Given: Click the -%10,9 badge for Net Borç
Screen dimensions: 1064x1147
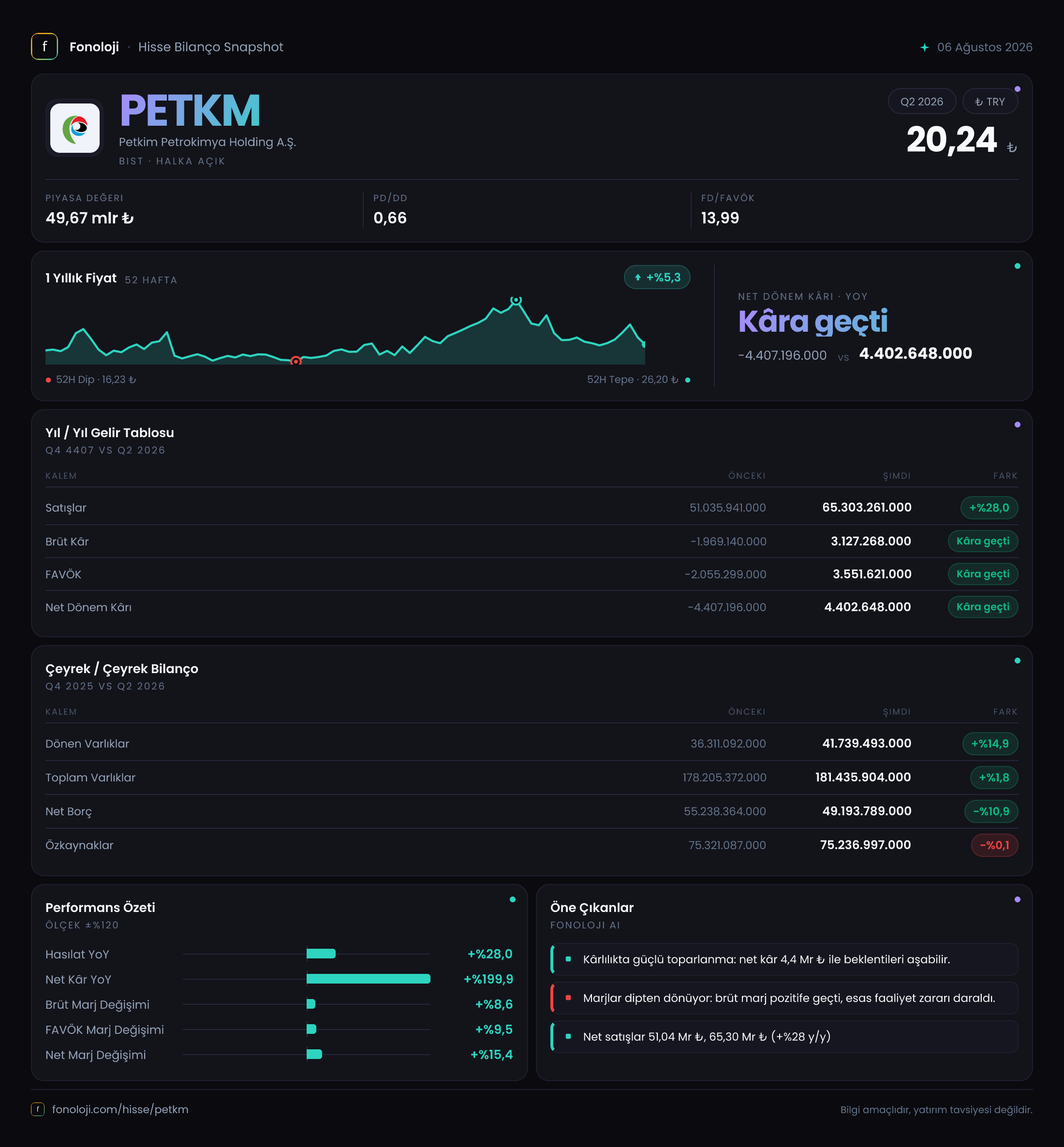Looking at the screenshot, I should pyautogui.click(x=990, y=811).
